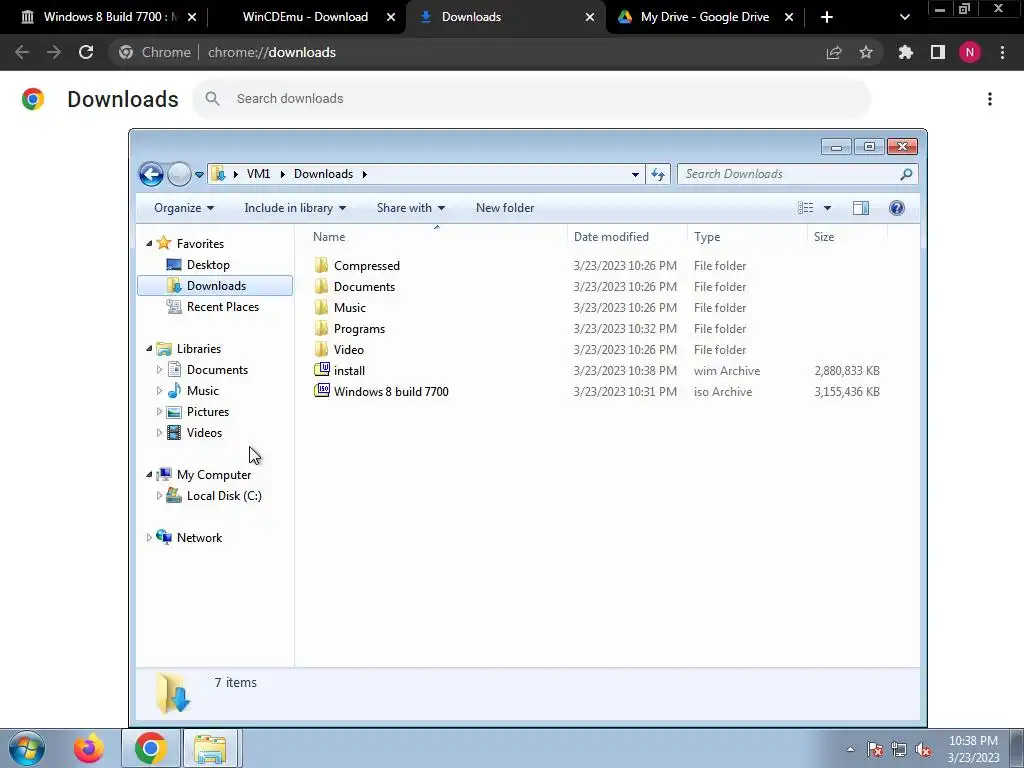The width and height of the screenshot is (1024, 768).
Task: Select the Music folder icon in file list
Action: click(321, 307)
